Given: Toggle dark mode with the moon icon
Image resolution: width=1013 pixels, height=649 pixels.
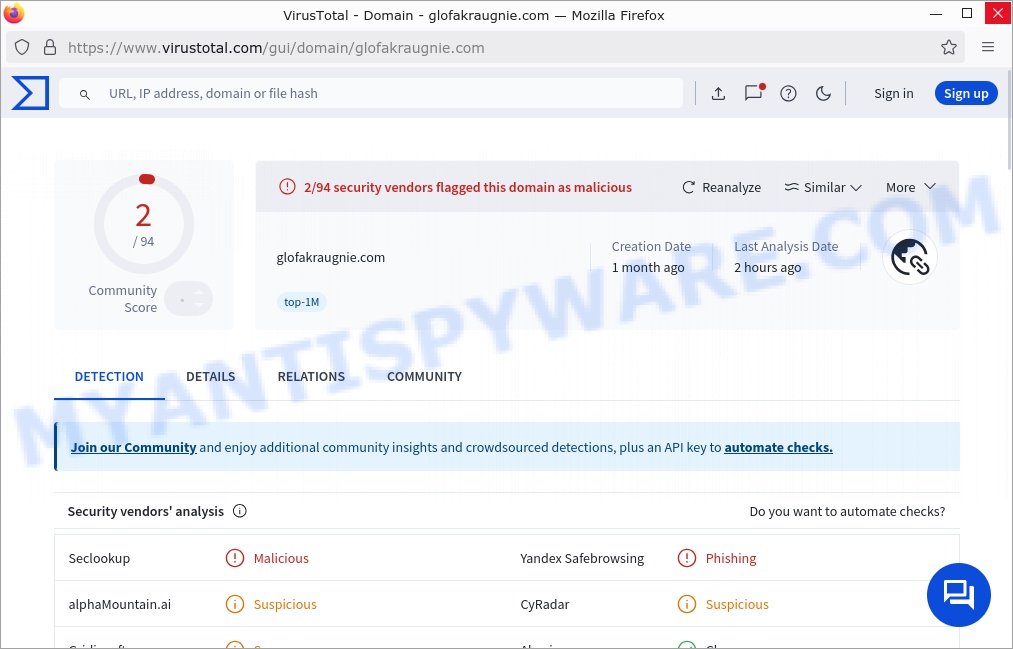Looking at the screenshot, I should coord(823,94).
